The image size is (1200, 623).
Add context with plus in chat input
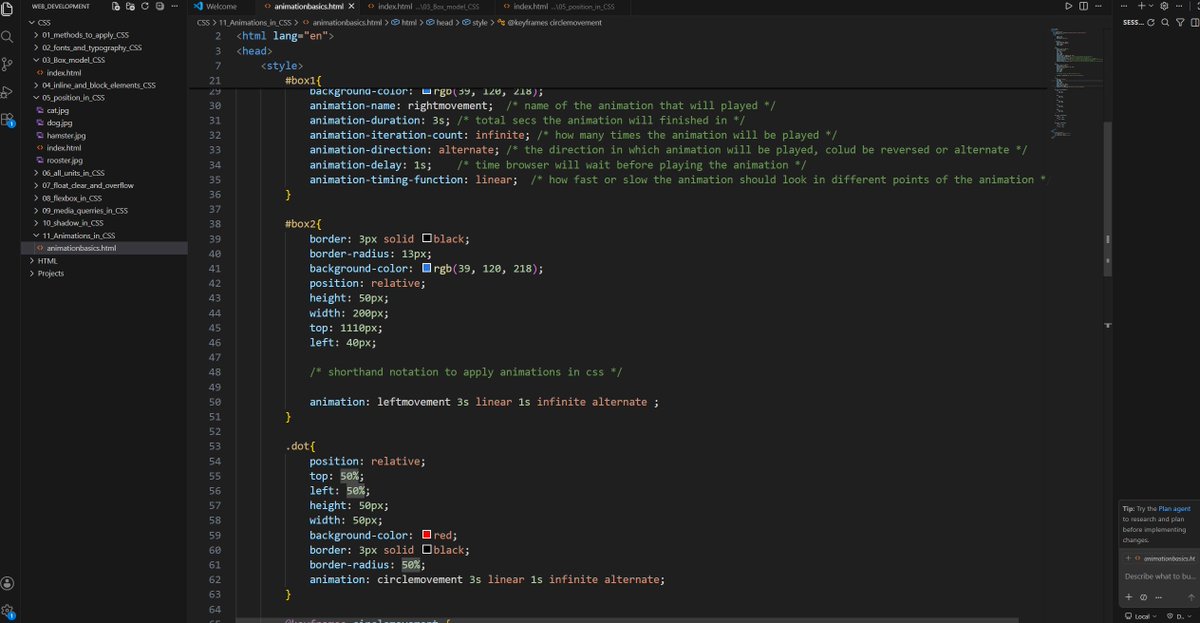click(x=1129, y=597)
